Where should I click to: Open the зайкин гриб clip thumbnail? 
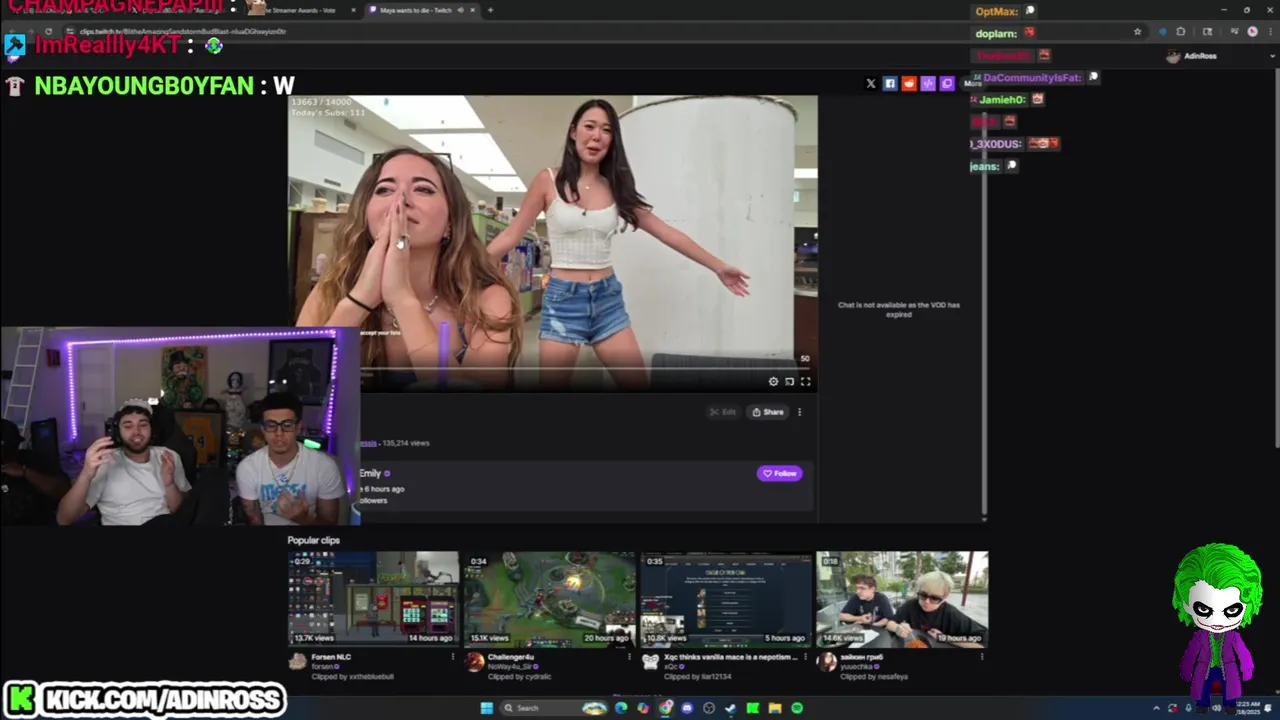click(x=902, y=598)
